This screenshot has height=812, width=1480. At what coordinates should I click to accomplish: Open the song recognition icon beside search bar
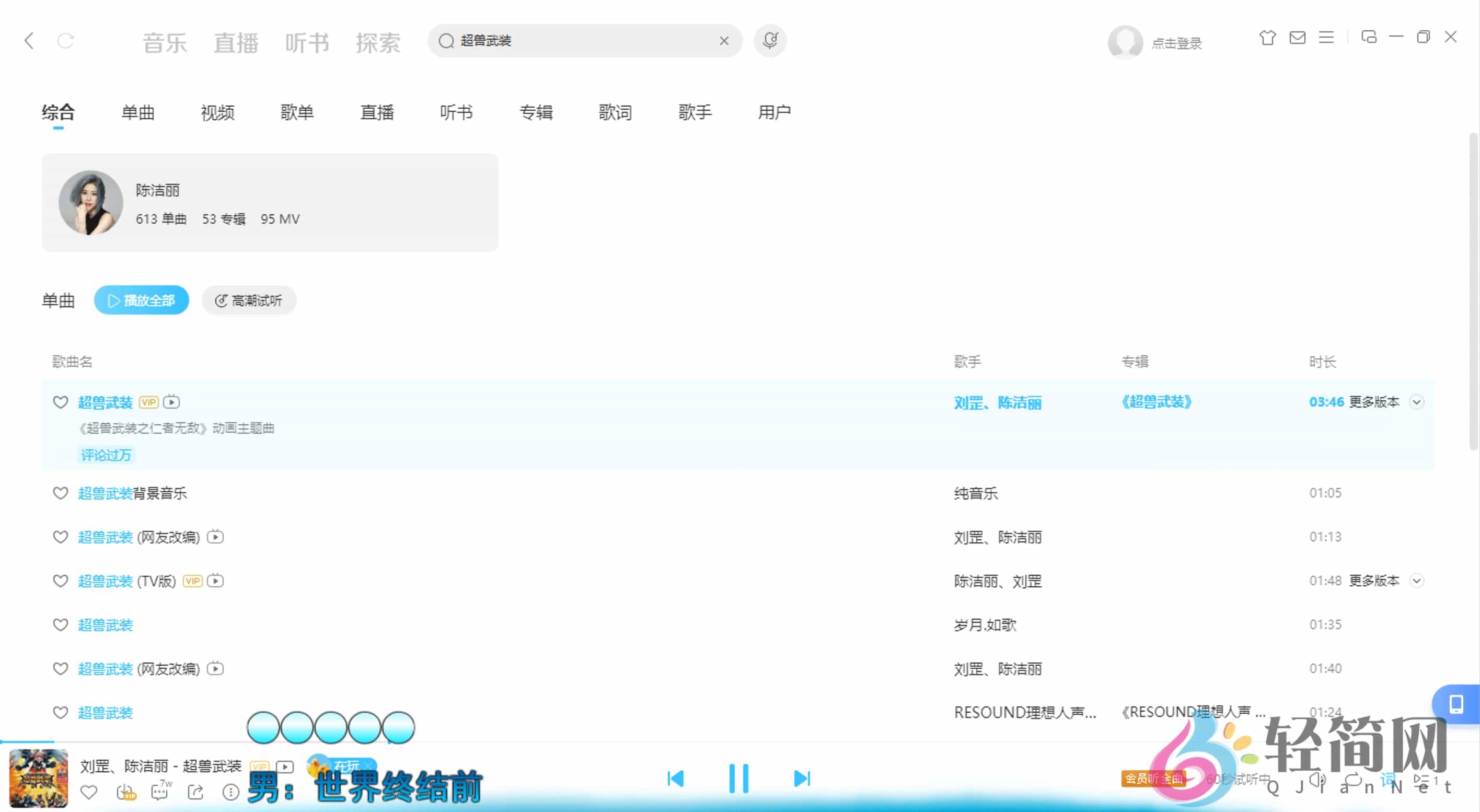(770, 41)
